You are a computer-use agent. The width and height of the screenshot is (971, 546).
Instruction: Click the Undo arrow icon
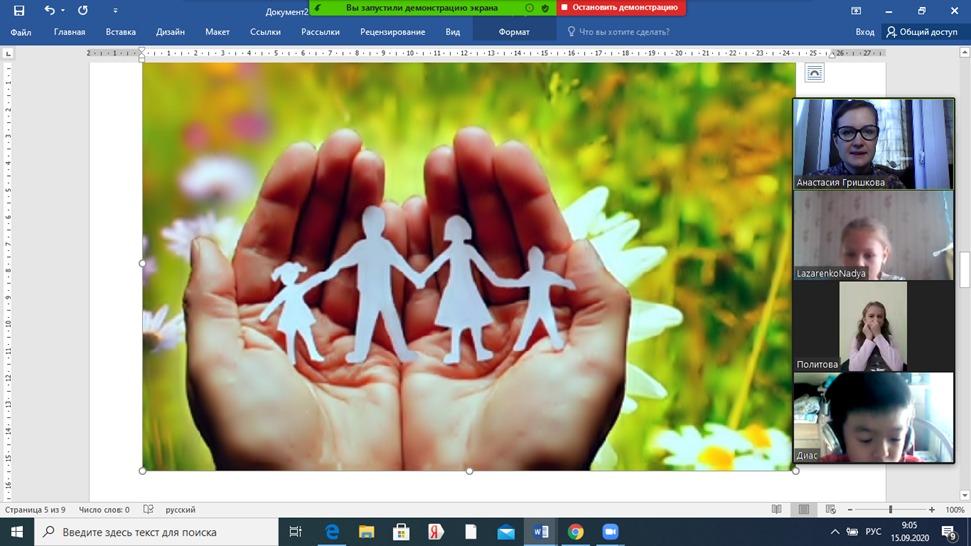pyautogui.click(x=49, y=11)
